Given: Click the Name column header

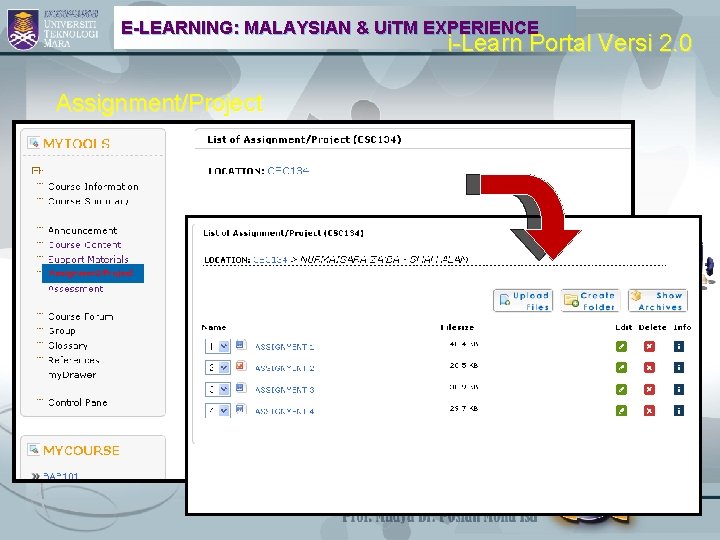Looking at the screenshot, I should (x=214, y=327).
